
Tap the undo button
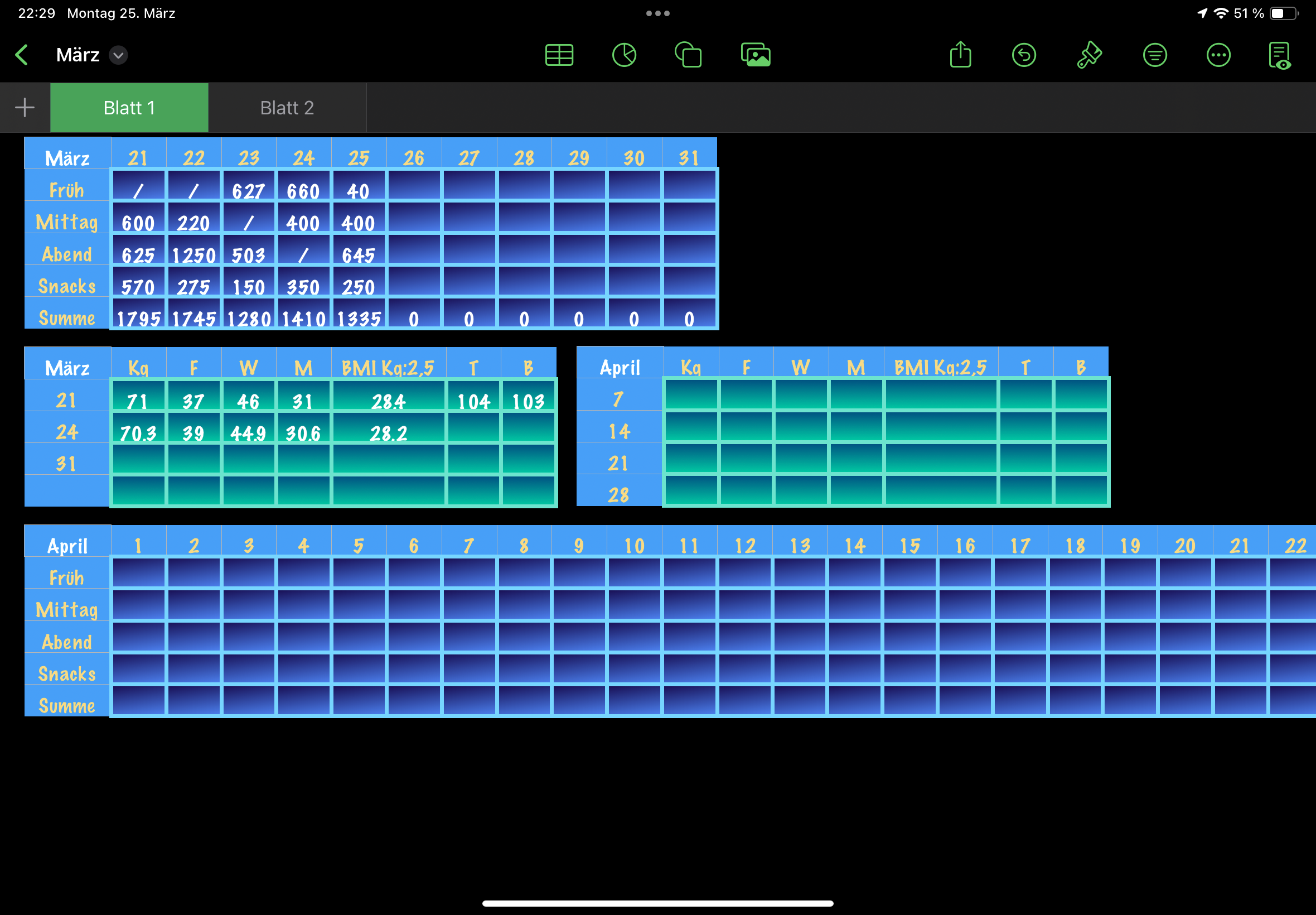pos(1024,55)
